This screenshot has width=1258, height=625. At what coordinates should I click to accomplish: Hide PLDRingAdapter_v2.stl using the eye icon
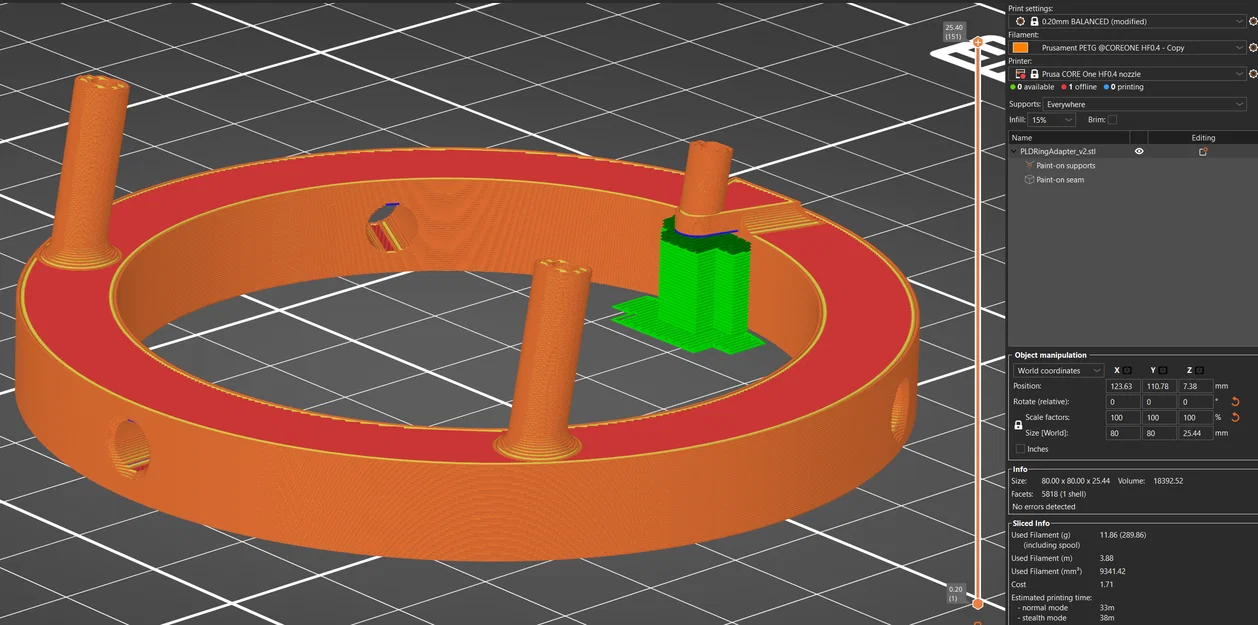click(x=1139, y=152)
